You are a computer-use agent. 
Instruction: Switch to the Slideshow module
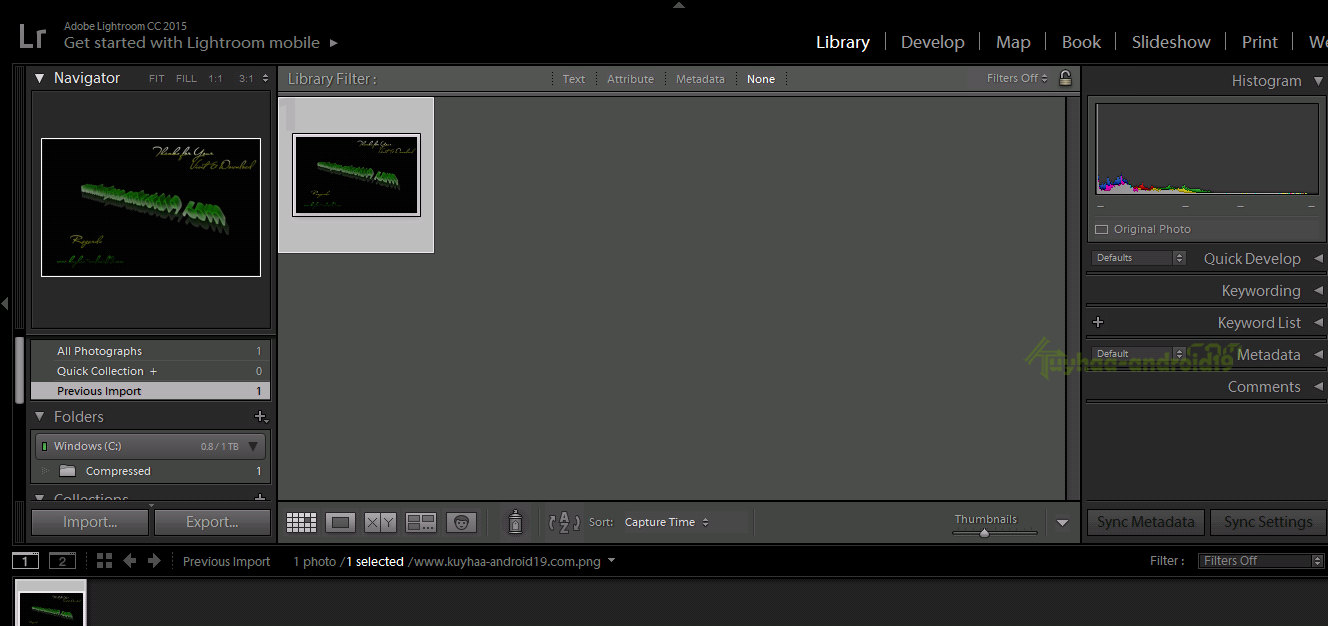[x=1171, y=42]
